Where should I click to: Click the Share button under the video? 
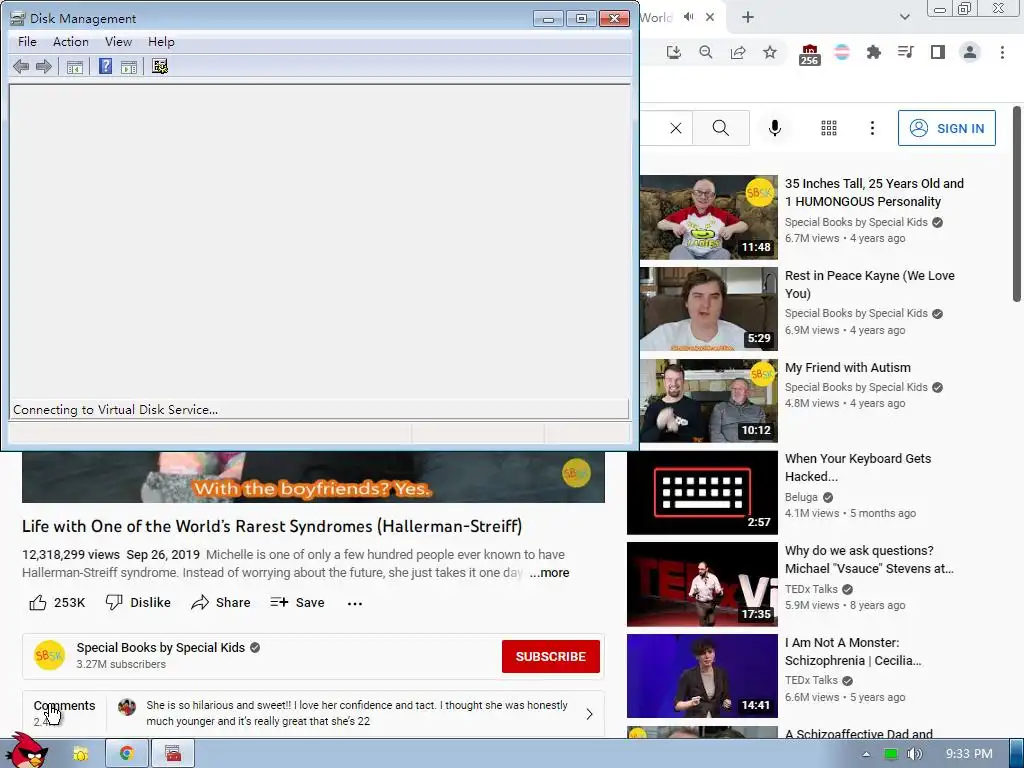(x=221, y=603)
